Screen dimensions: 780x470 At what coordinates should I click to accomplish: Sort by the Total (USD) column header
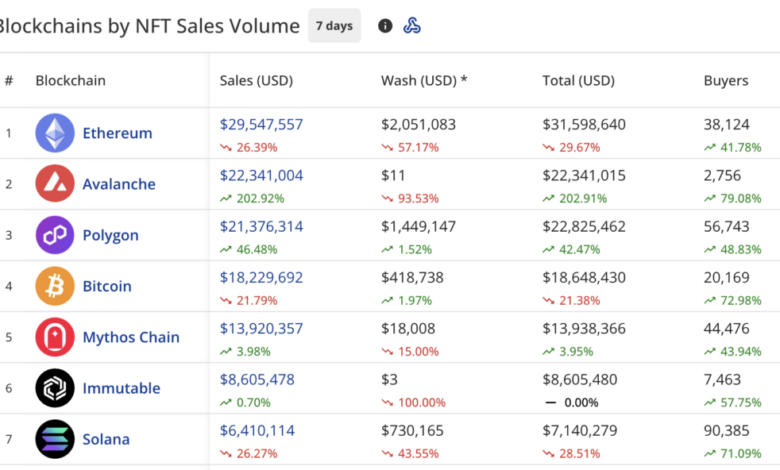coord(579,81)
